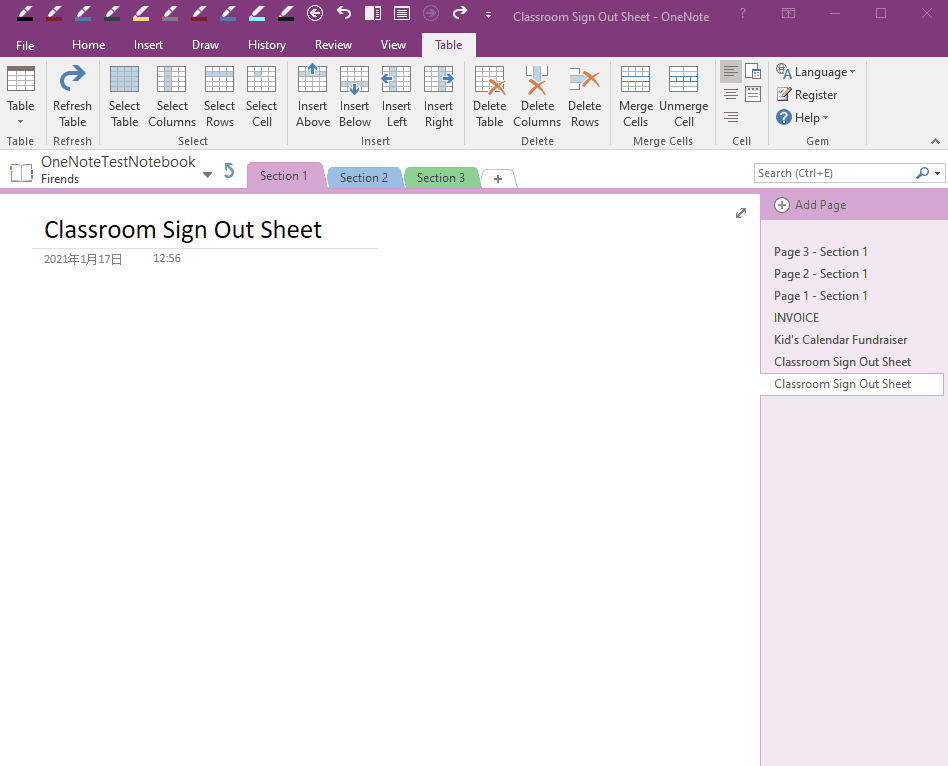Screen dimensions: 948x766
Task: Toggle center alignment in Cell group
Action: [x=731, y=94]
